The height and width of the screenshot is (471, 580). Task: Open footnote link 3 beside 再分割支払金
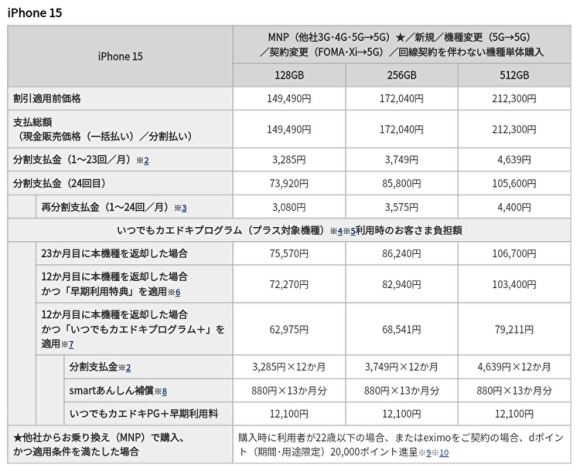(184, 208)
